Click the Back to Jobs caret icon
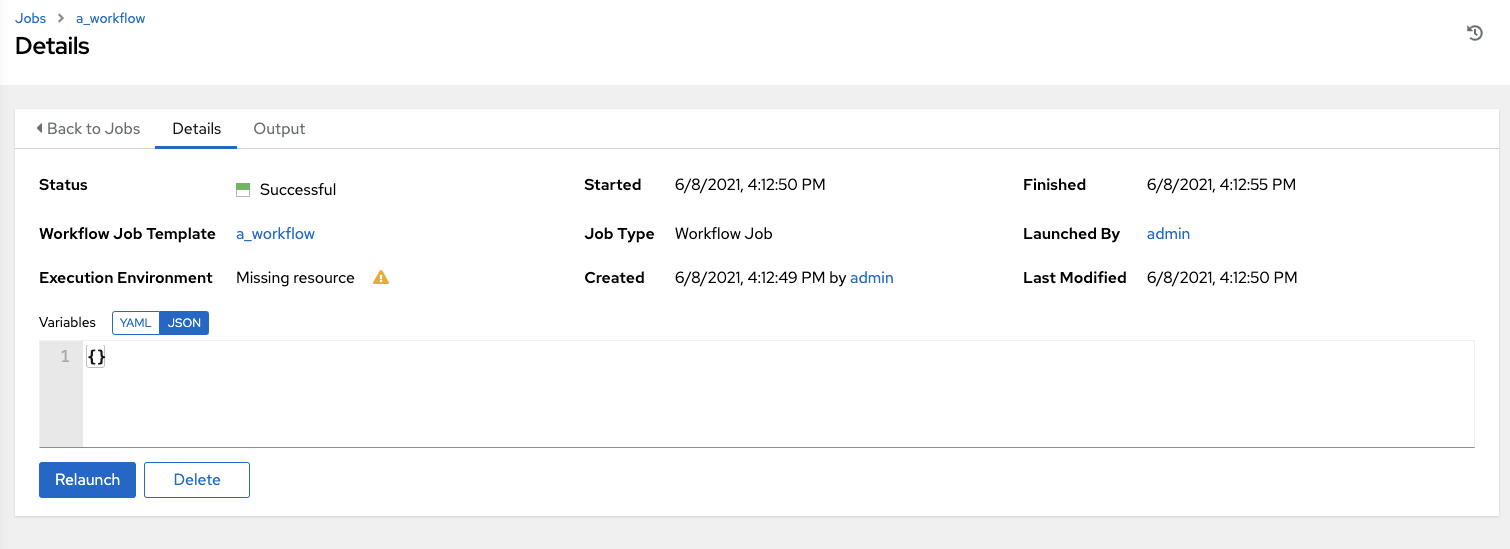Viewport: 1510px width, 549px height. tap(39, 128)
